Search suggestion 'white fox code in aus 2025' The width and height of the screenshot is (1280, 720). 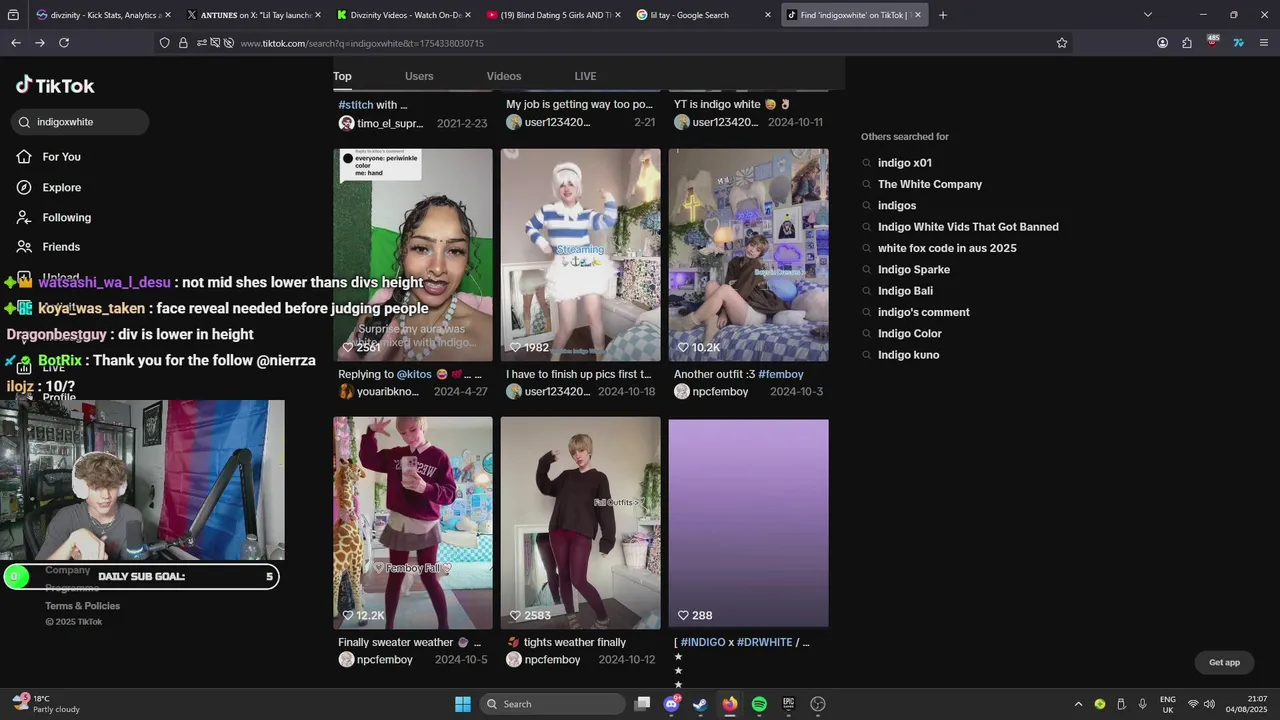click(947, 248)
